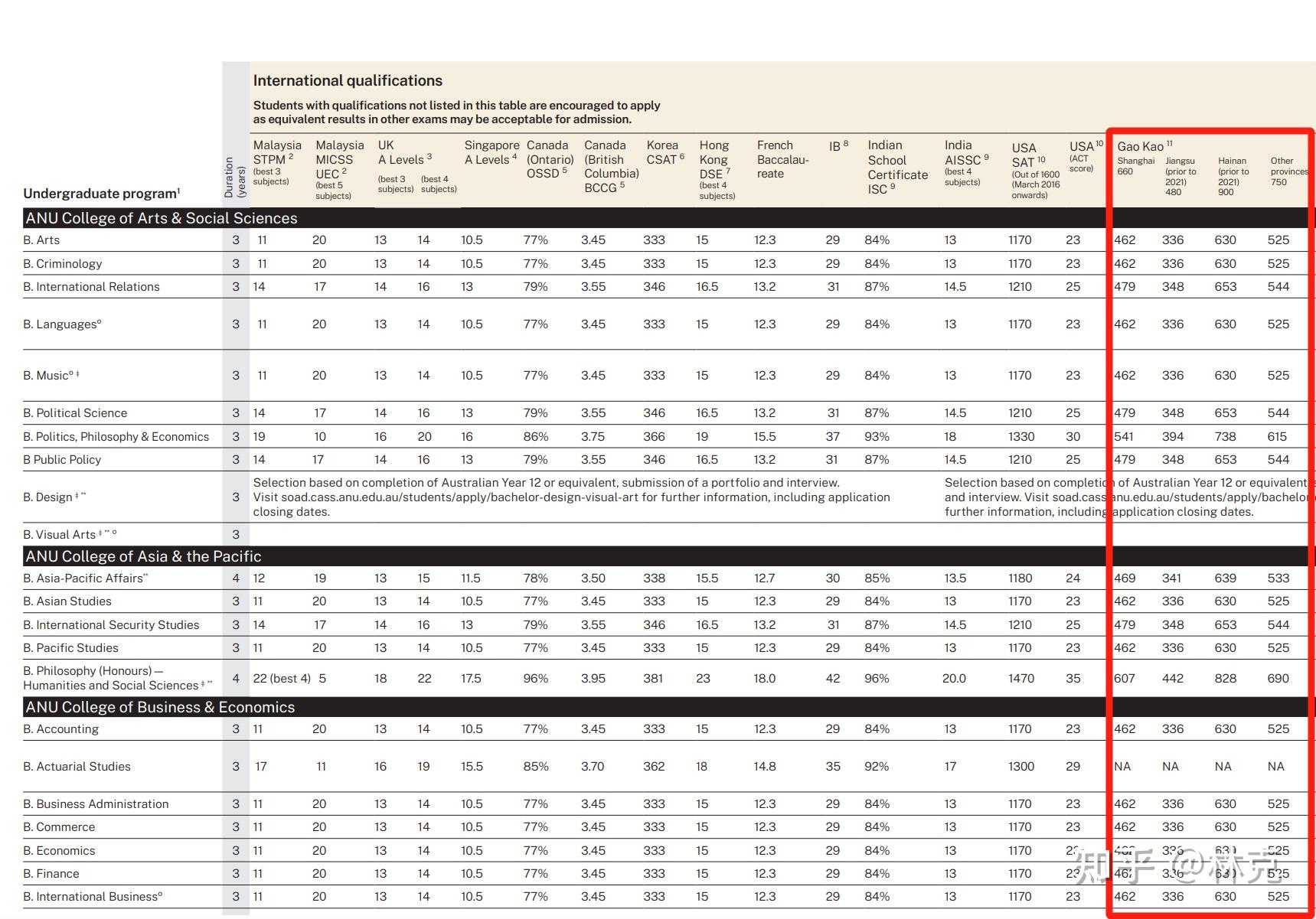Click the 'B. Business Administration' program name
1316x919 pixels.
pos(96,803)
